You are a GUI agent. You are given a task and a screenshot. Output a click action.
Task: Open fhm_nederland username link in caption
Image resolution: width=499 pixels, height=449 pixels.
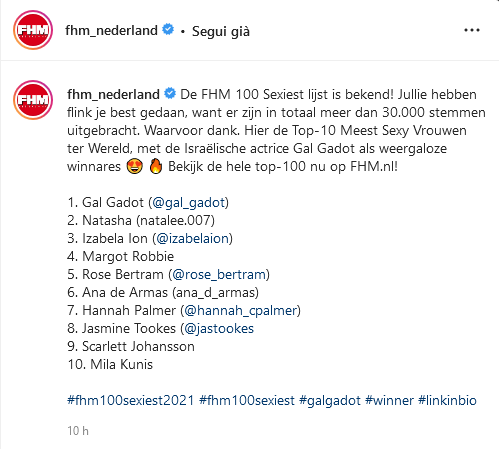(x=113, y=94)
